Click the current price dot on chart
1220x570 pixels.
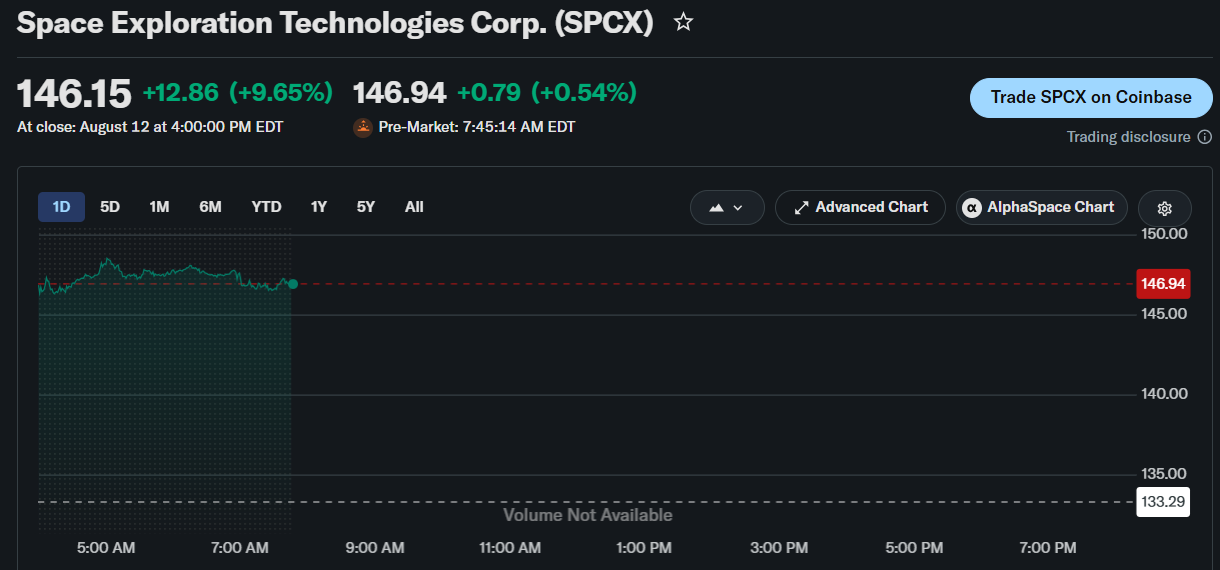coord(293,284)
